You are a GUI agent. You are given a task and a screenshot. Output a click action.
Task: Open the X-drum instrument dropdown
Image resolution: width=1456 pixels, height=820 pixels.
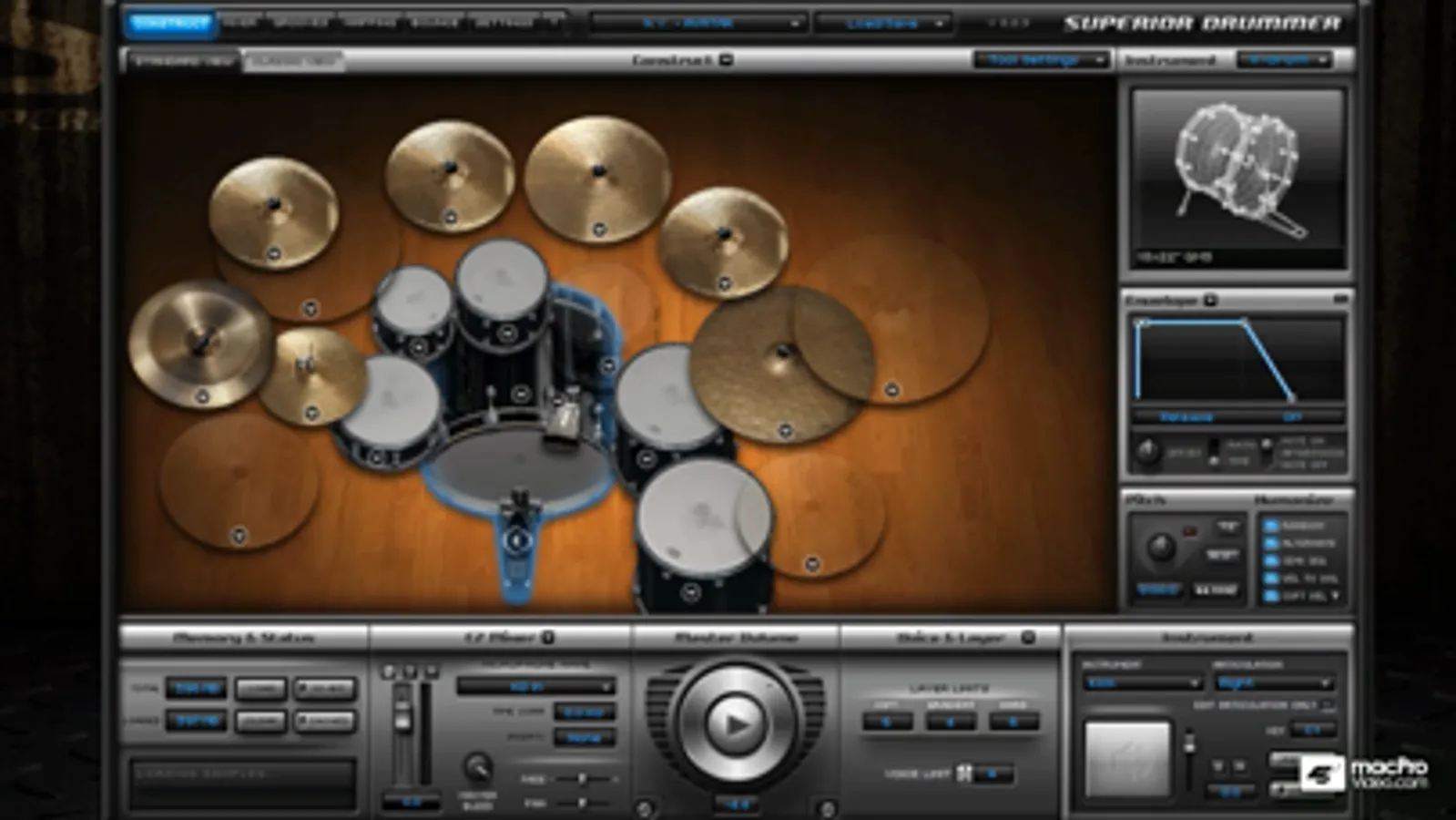(1285, 60)
